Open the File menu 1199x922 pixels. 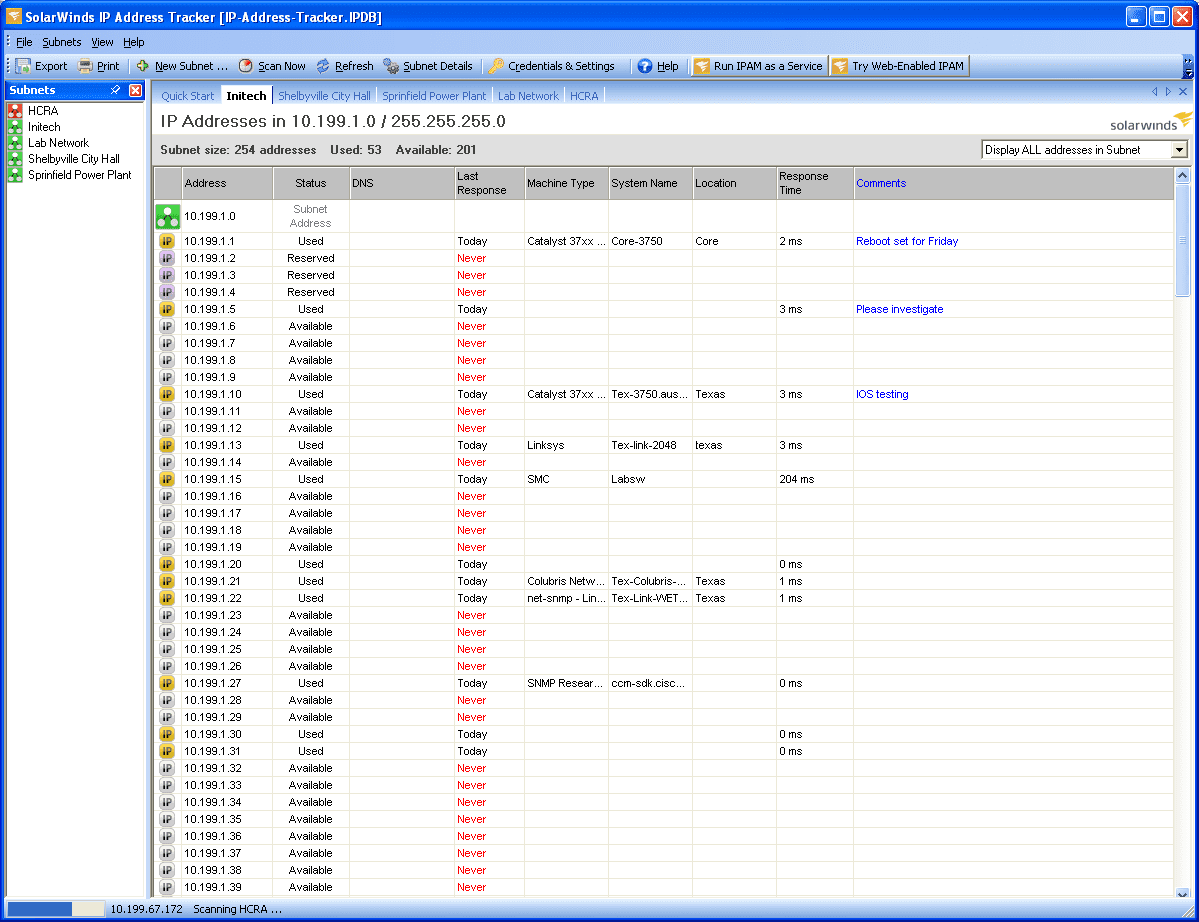[24, 42]
